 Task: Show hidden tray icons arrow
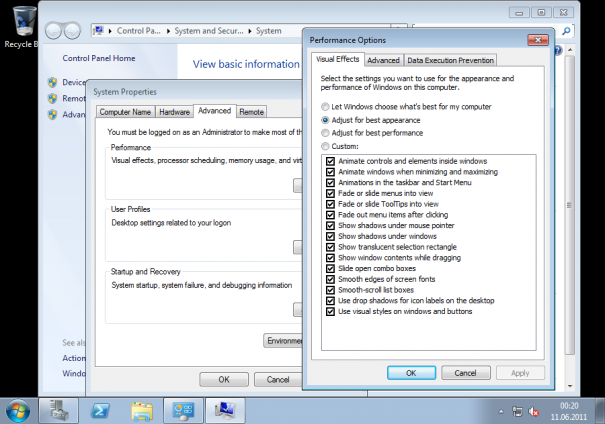pyautogui.click(x=501, y=412)
